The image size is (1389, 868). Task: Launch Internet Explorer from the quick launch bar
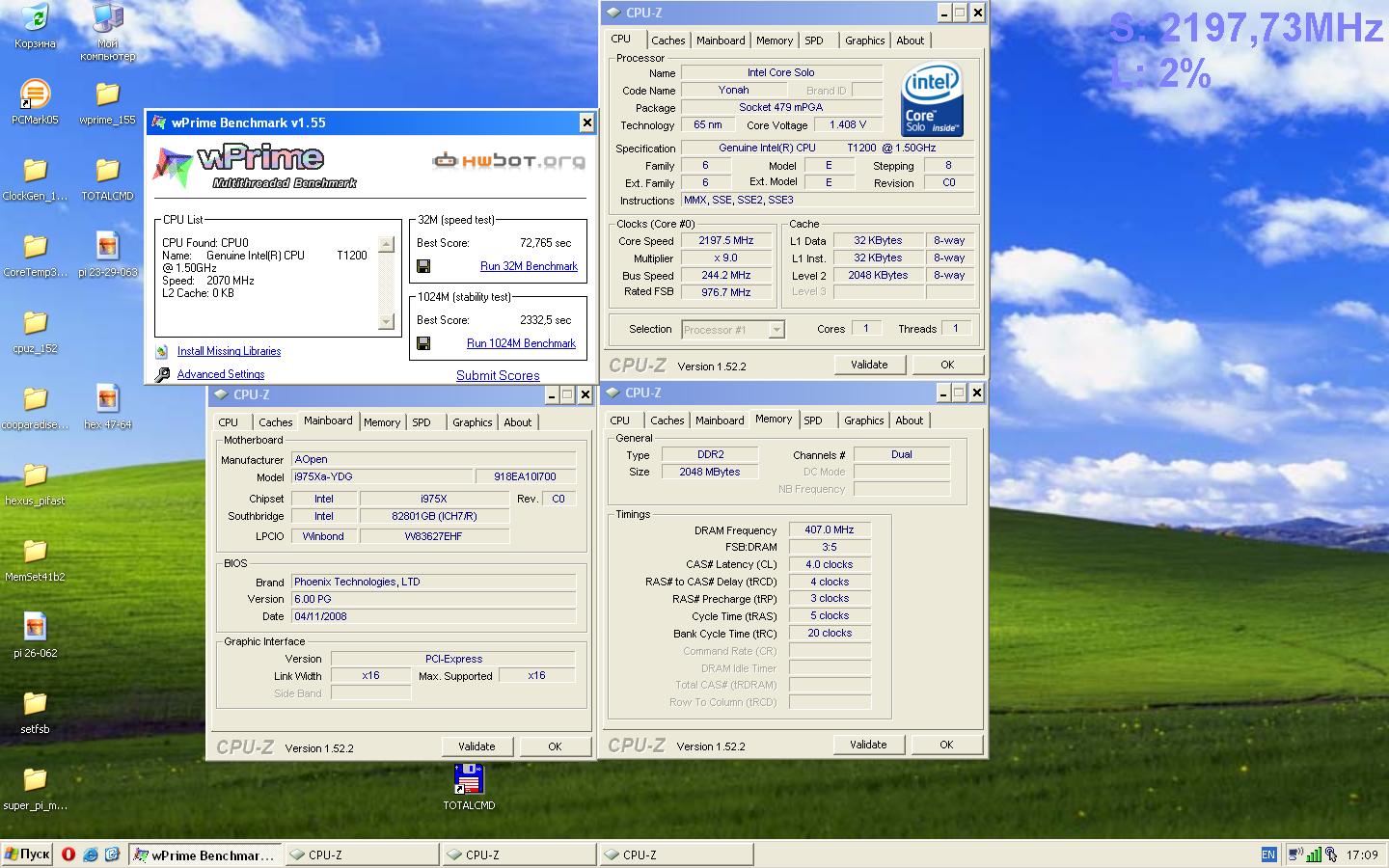91,854
